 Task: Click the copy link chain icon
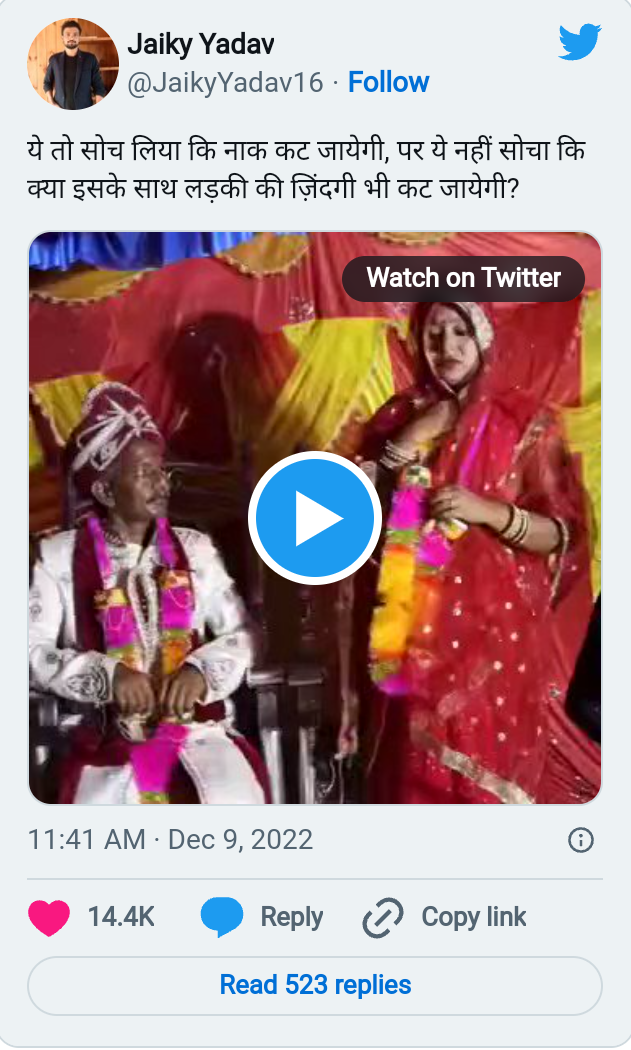pyautogui.click(x=382, y=917)
